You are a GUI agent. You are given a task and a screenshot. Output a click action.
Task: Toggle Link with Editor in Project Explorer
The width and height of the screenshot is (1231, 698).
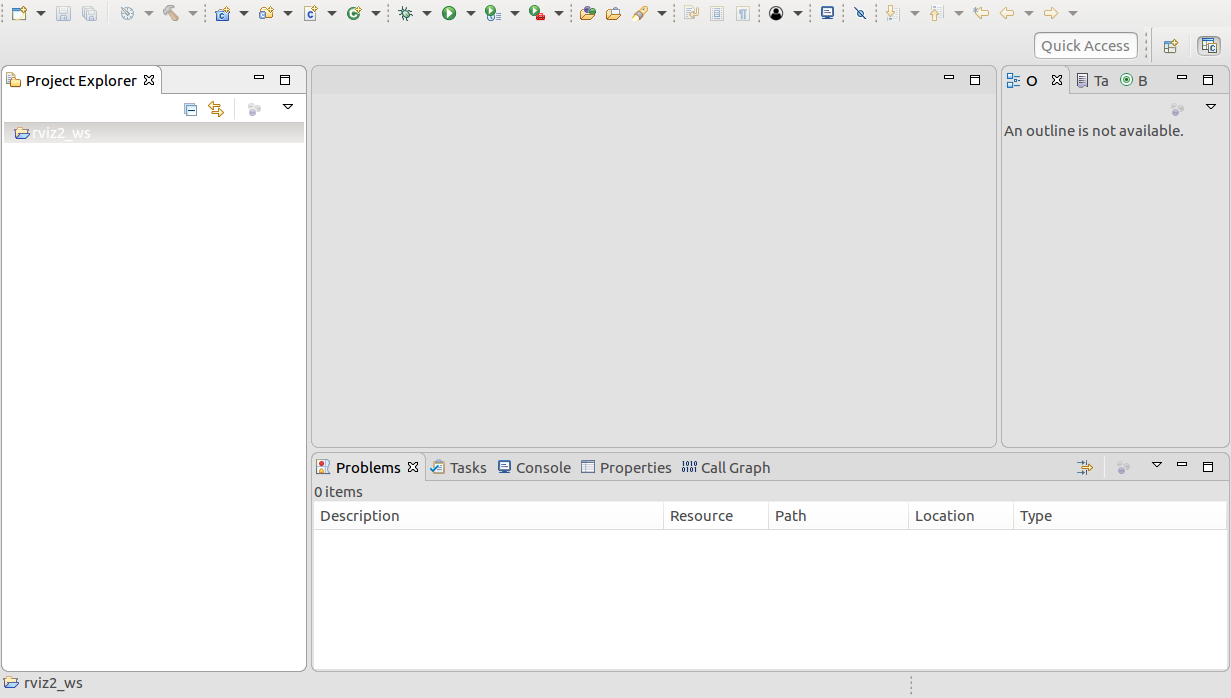point(216,109)
